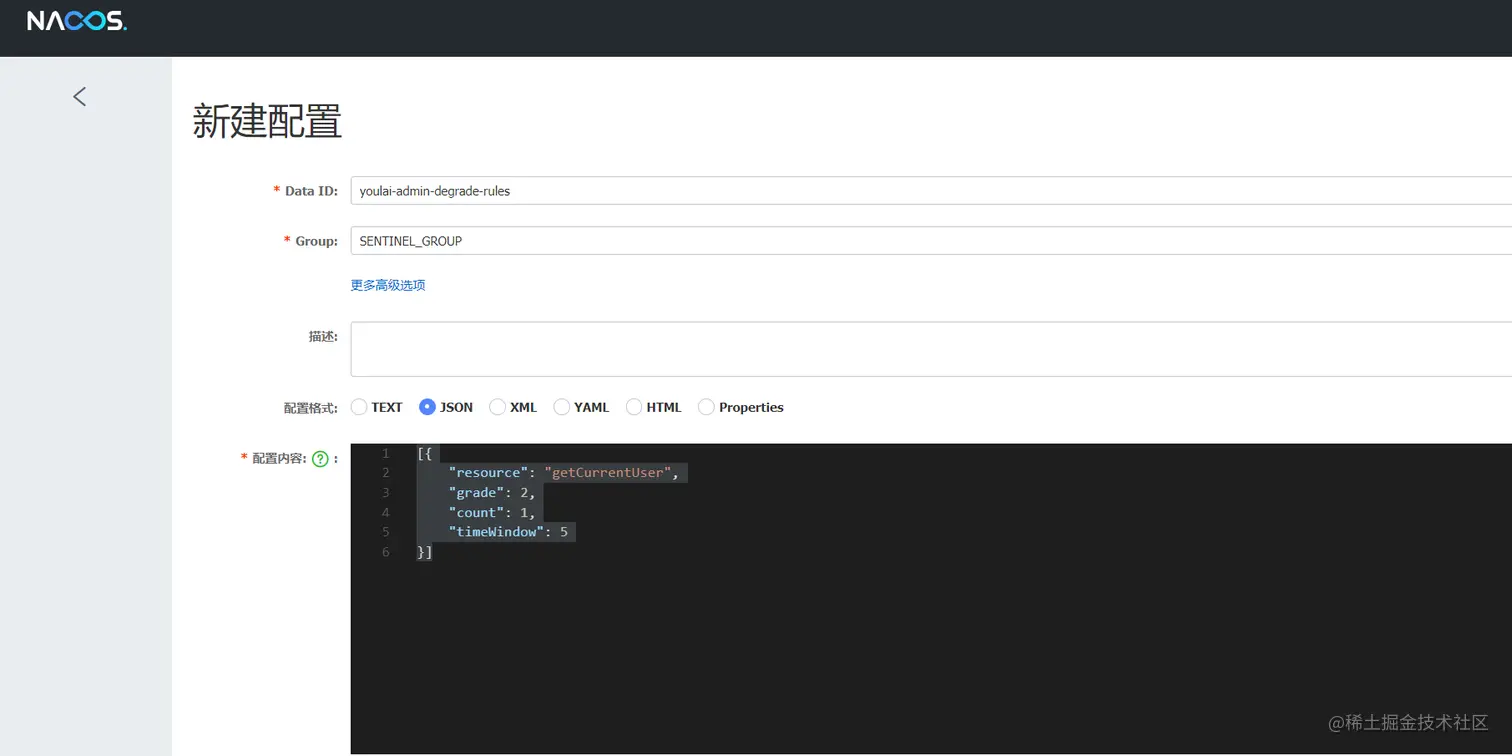Open the configuration content help icon
This screenshot has width=1512, height=756.
[x=320, y=459]
